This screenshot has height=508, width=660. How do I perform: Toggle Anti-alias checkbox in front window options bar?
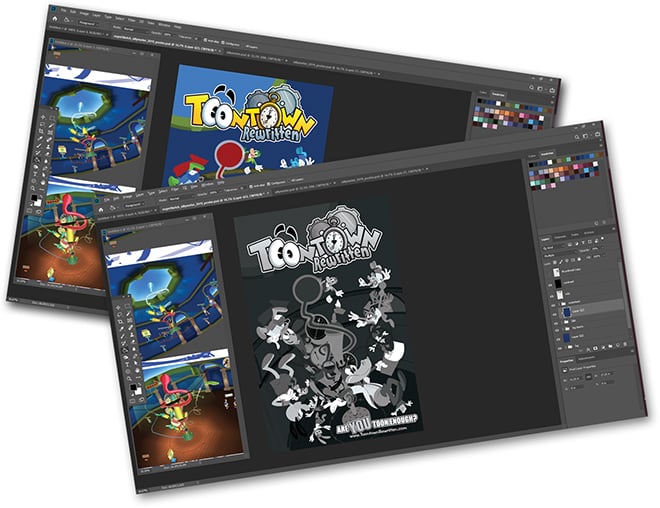[251, 186]
